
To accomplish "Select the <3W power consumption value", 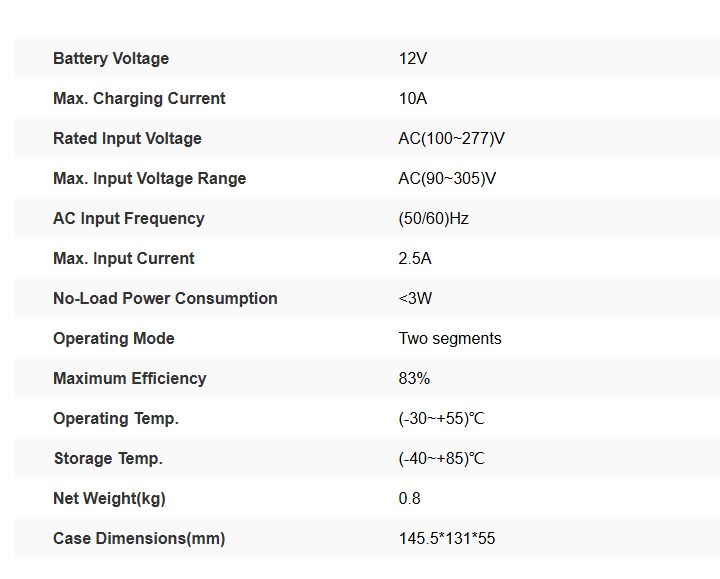I will (x=415, y=298).
